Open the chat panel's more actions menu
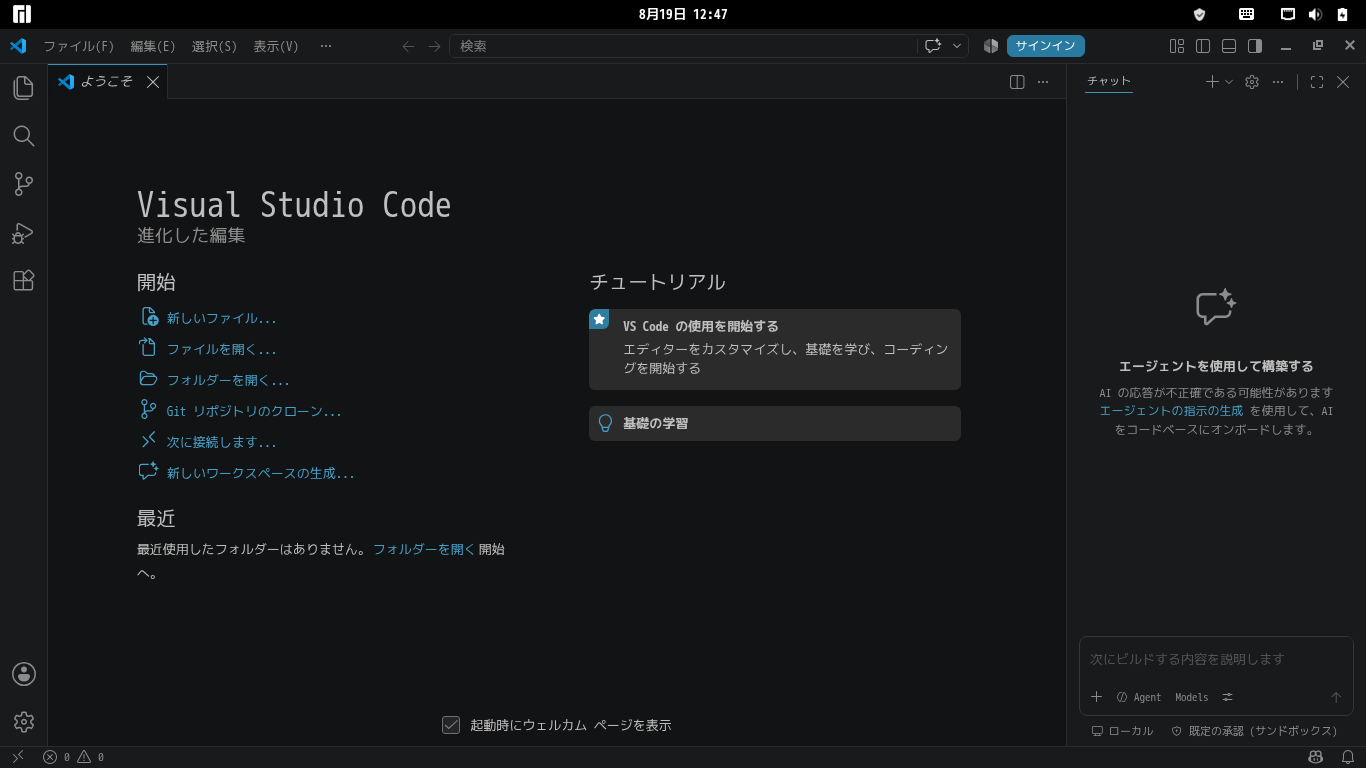The height and width of the screenshot is (768, 1366). coord(1278,82)
